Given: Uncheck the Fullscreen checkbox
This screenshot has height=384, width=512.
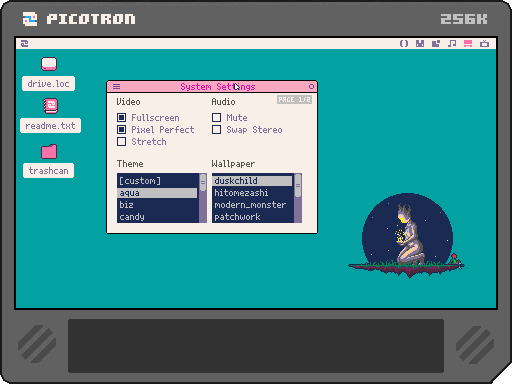Looking at the screenshot, I should point(122,118).
